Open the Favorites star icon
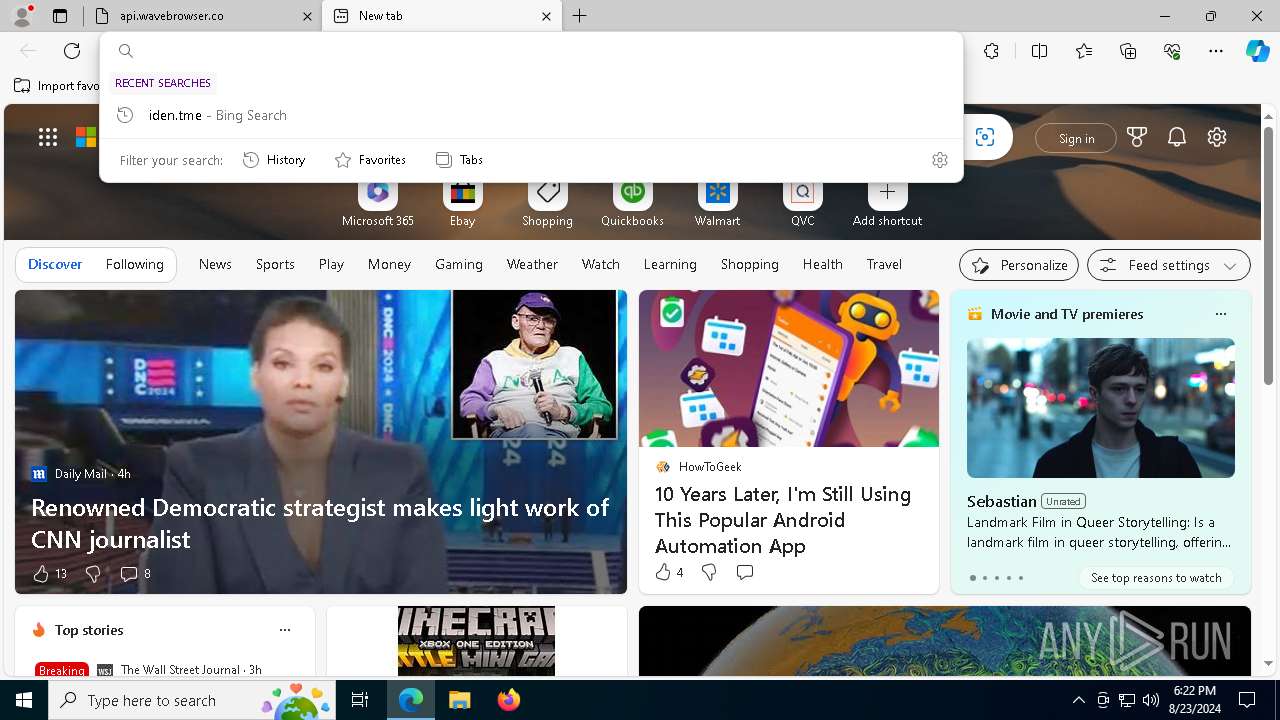Screen dimensions: 1280x720 pos(1084,51)
